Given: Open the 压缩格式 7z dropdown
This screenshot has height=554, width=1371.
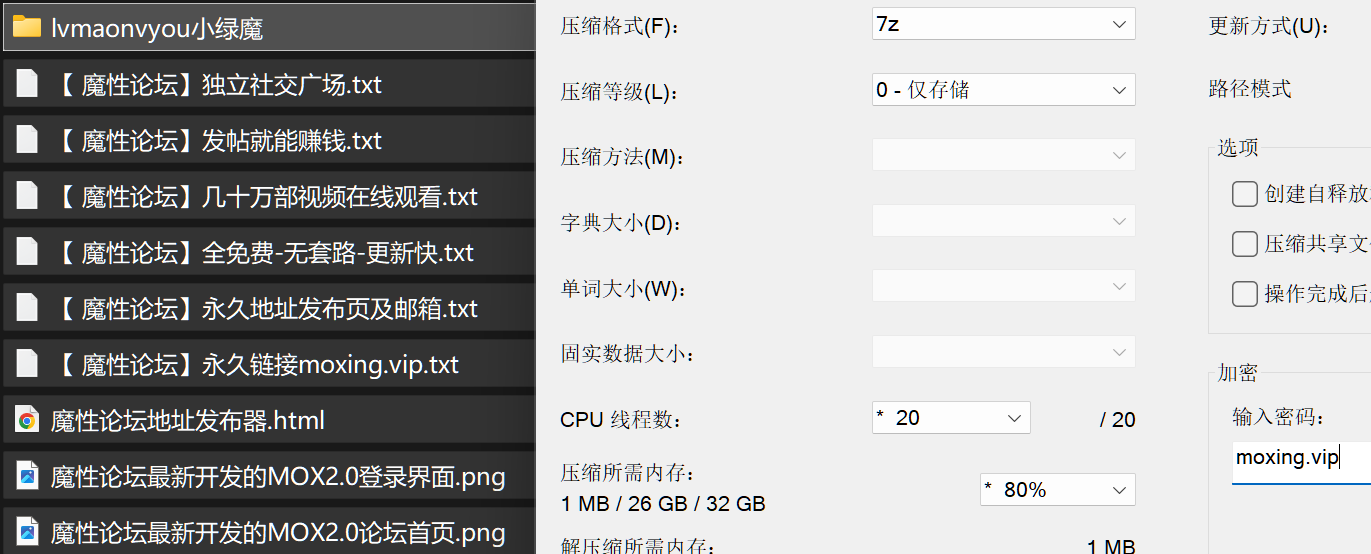Looking at the screenshot, I should click(1004, 24).
